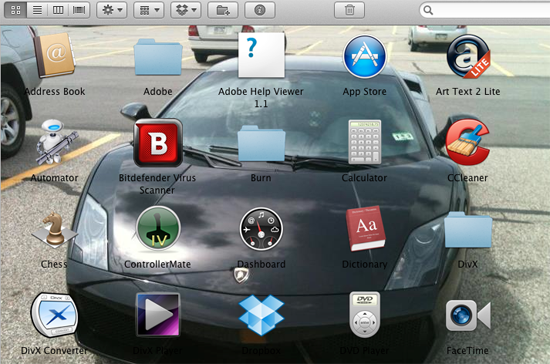
Task: Click the 'Dictionary' label text
Action: (364, 264)
